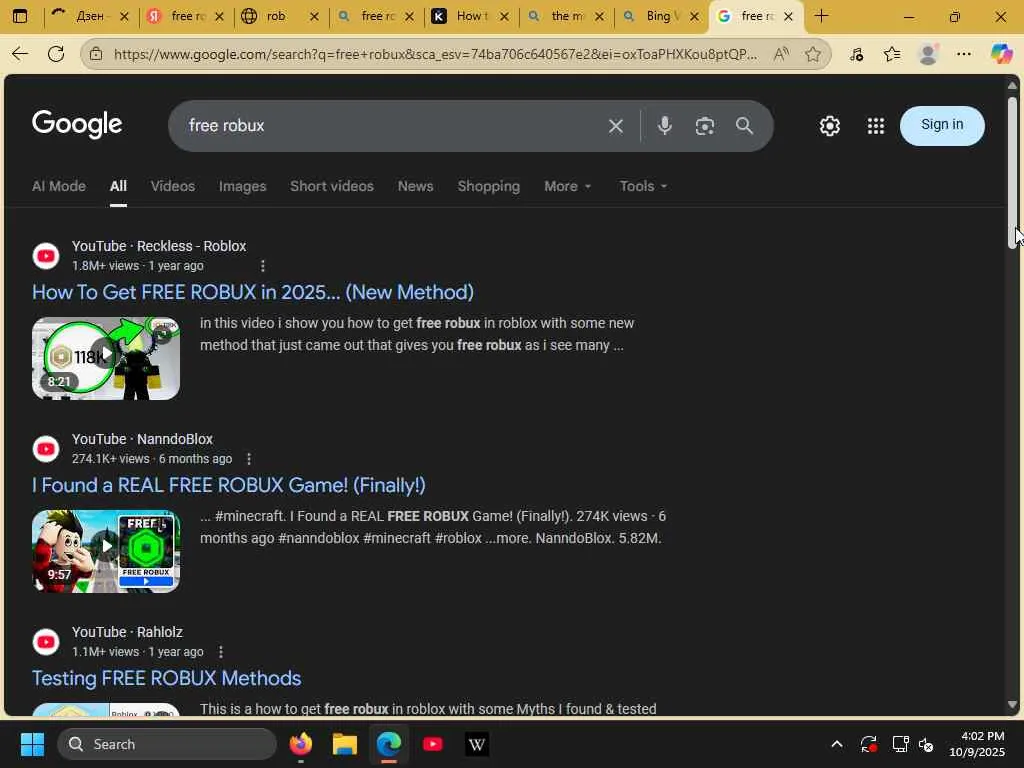Viewport: 1024px width, 768px height.
Task: Switch to Videos results tab
Action: tap(172, 186)
